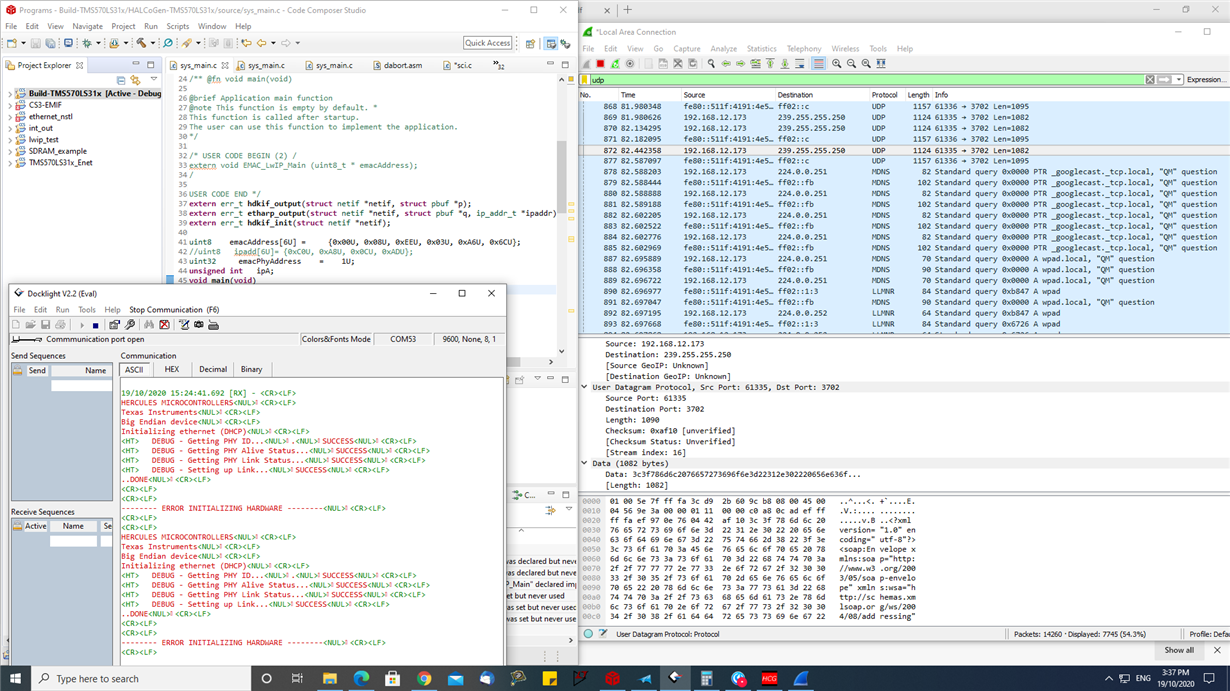
Task: Zoom in Wireshark packet text
Action: 836,63
